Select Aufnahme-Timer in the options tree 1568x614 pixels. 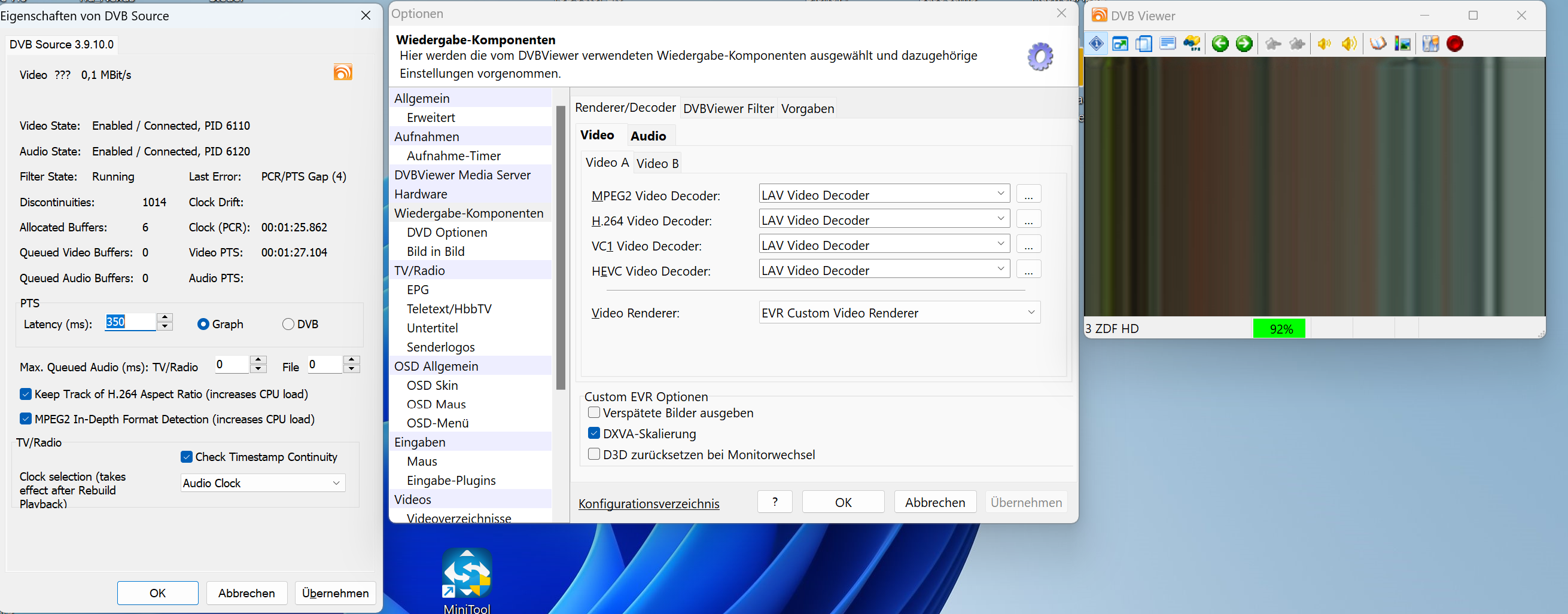[x=453, y=155]
